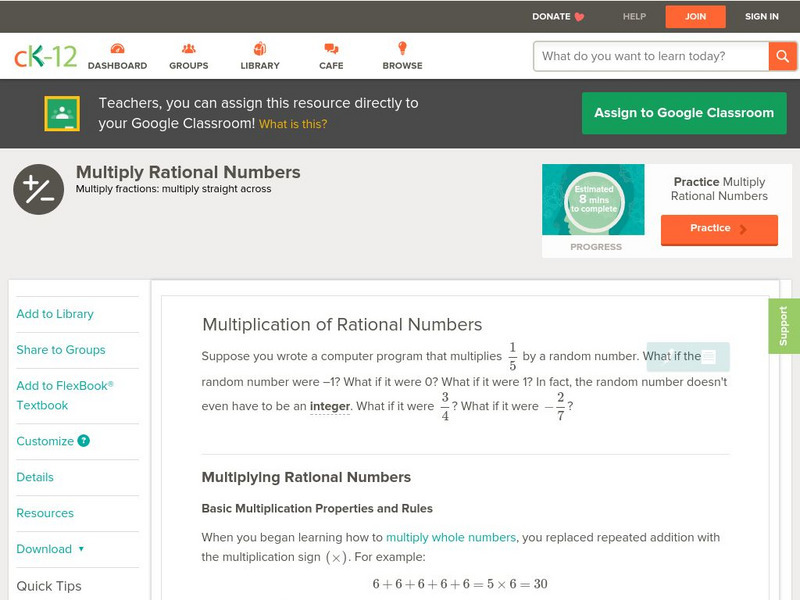Open the 'What is this?' link
The image size is (800, 600).
click(293, 125)
